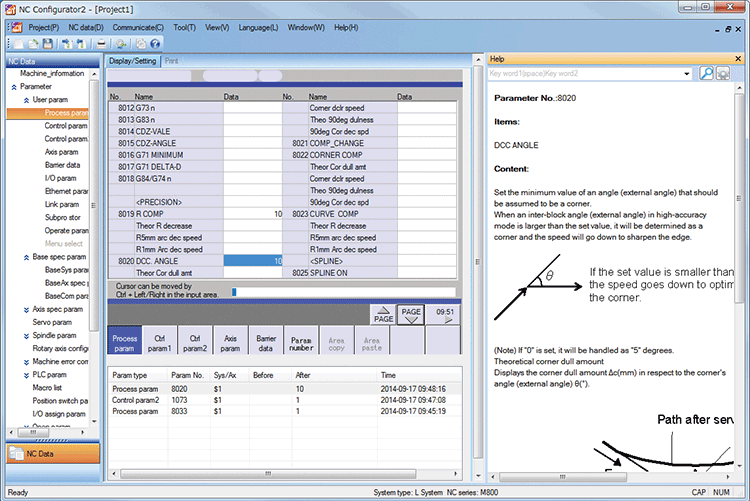Collapse the Parameter tree node
Image resolution: width=750 pixels, height=501 pixels.
[13, 87]
